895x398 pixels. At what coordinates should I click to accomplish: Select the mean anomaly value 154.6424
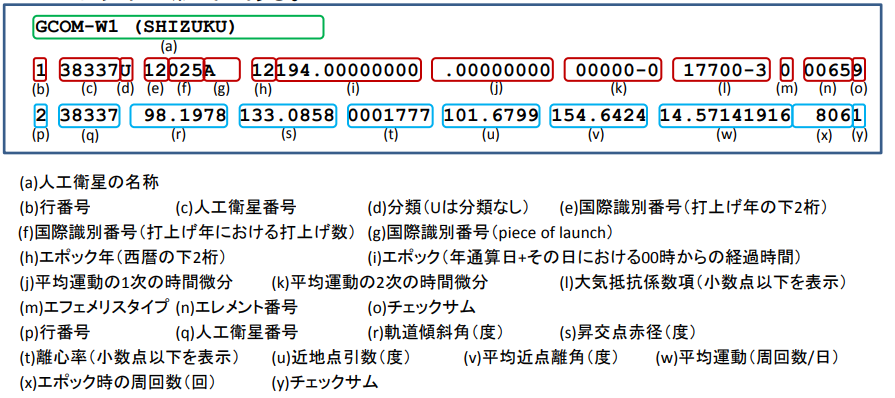pos(599,115)
